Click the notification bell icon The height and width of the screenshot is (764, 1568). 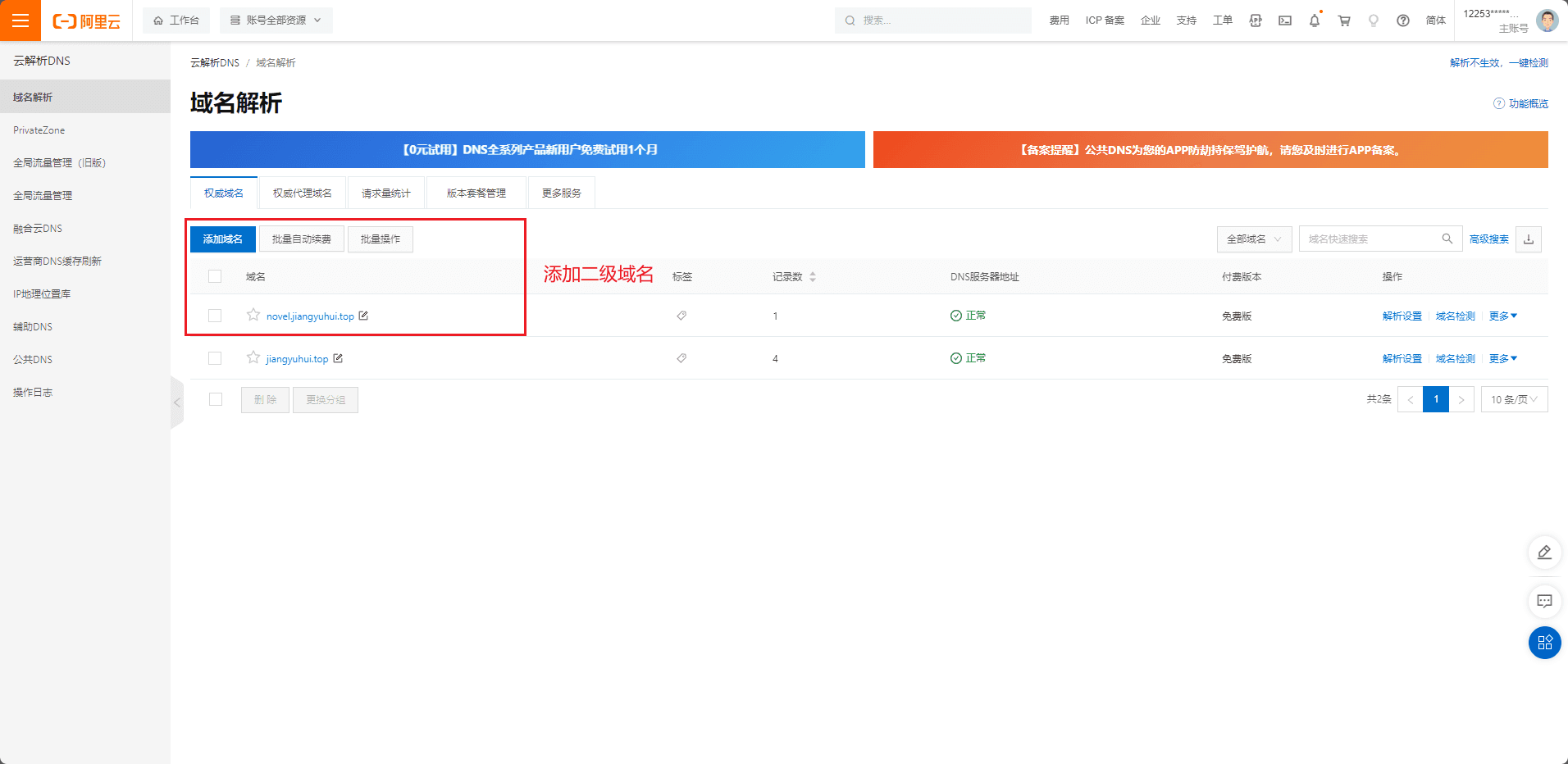[1314, 20]
